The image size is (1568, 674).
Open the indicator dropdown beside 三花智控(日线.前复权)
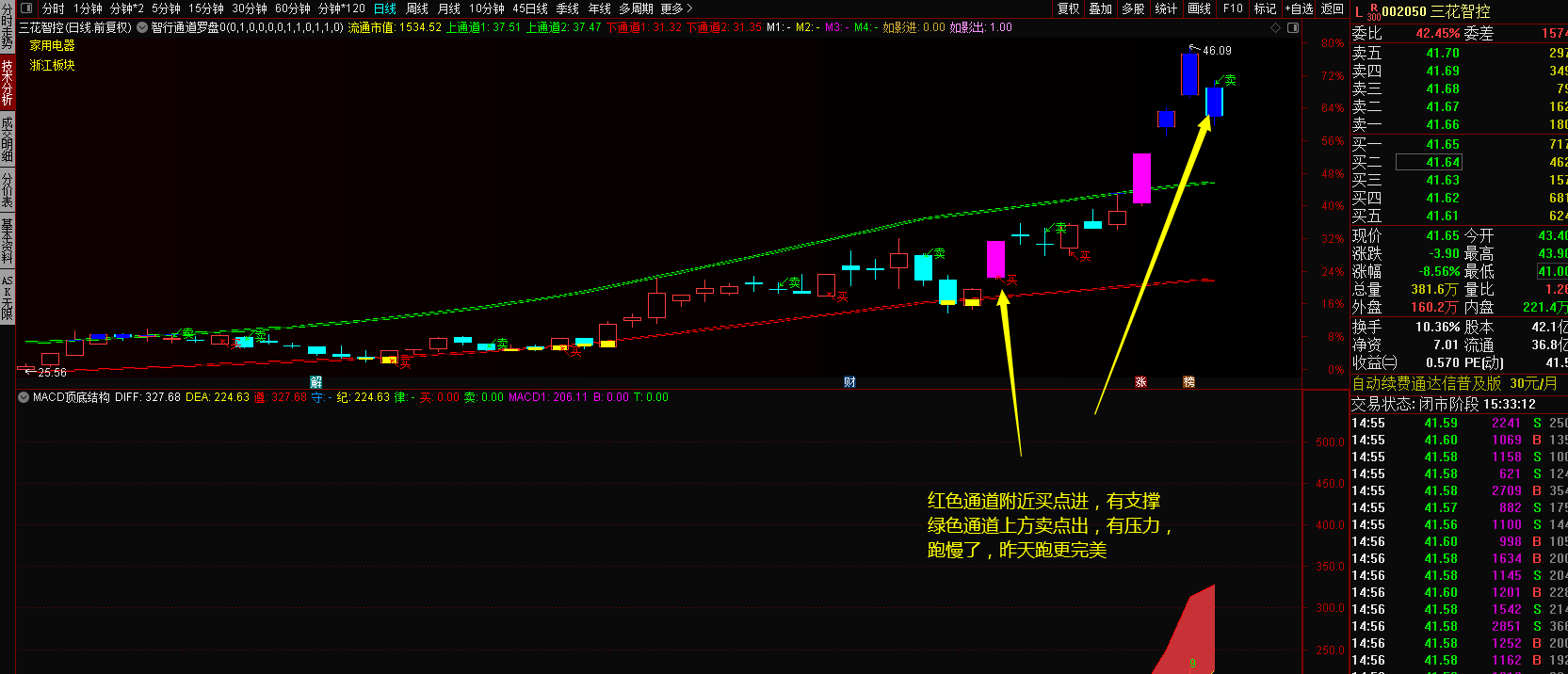[x=142, y=27]
